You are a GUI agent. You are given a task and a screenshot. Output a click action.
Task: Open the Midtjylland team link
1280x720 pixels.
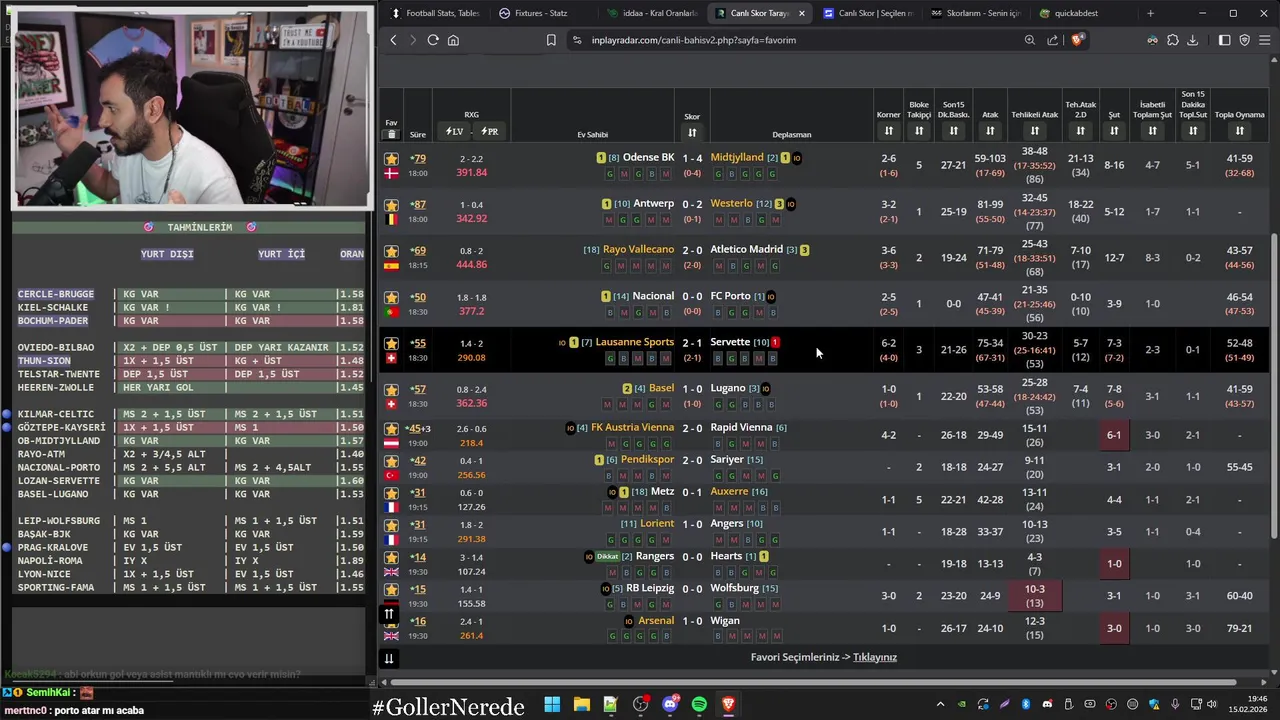pyautogui.click(x=737, y=157)
